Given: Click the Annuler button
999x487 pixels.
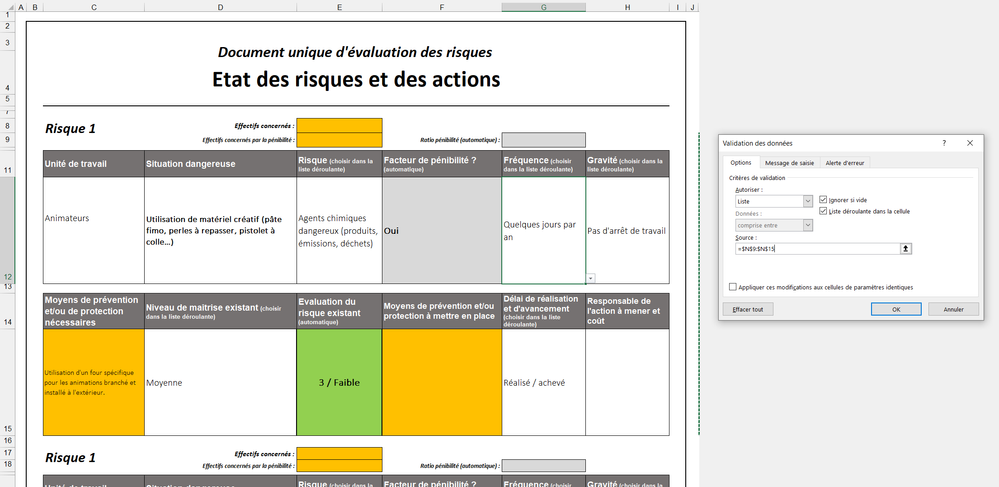Looking at the screenshot, I should pos(953,309).
